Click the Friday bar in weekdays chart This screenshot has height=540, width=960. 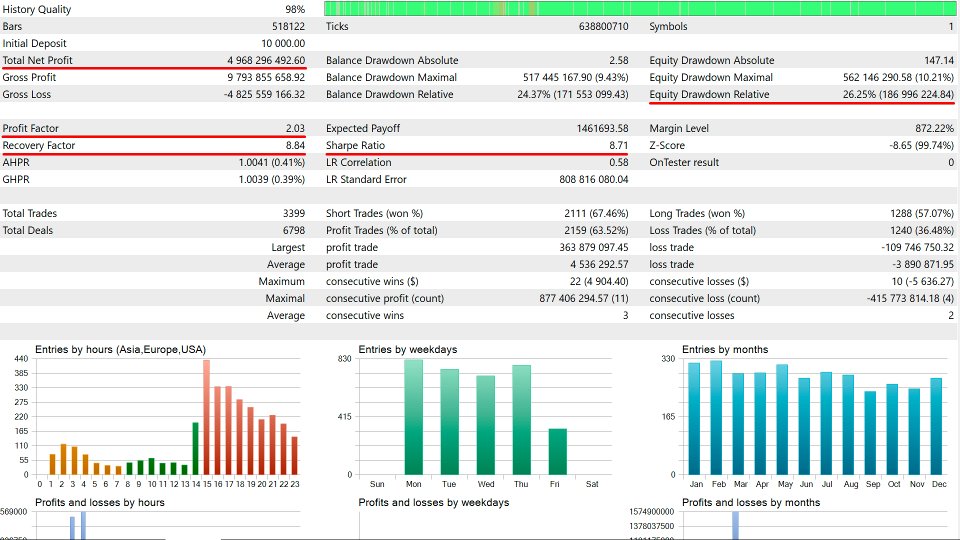coord(557,451)
